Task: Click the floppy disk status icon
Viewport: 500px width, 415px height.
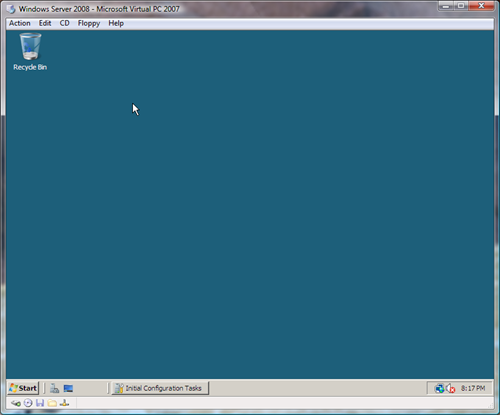Action: point(40,403)
